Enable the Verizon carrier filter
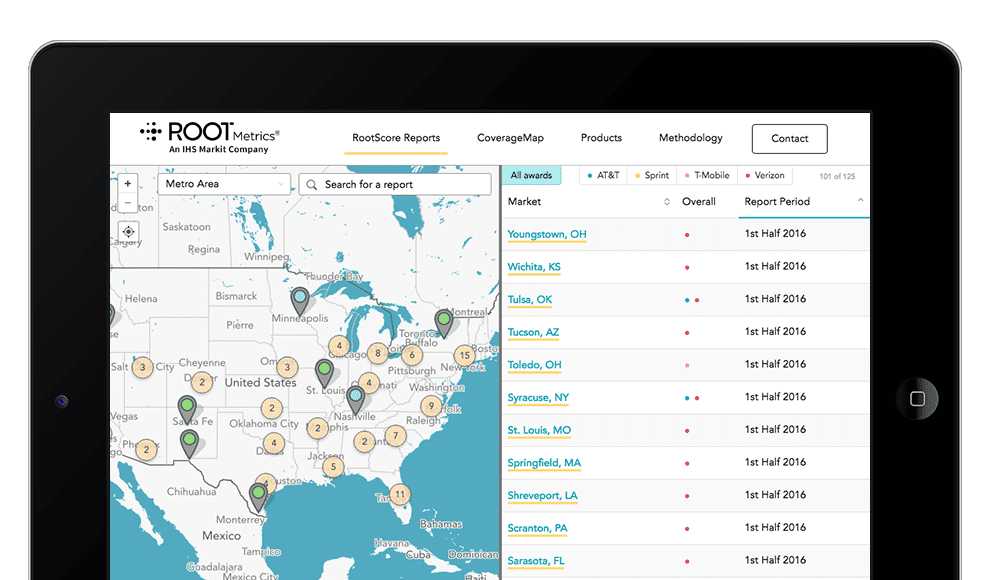990x580 pixels. click(764, 176)
